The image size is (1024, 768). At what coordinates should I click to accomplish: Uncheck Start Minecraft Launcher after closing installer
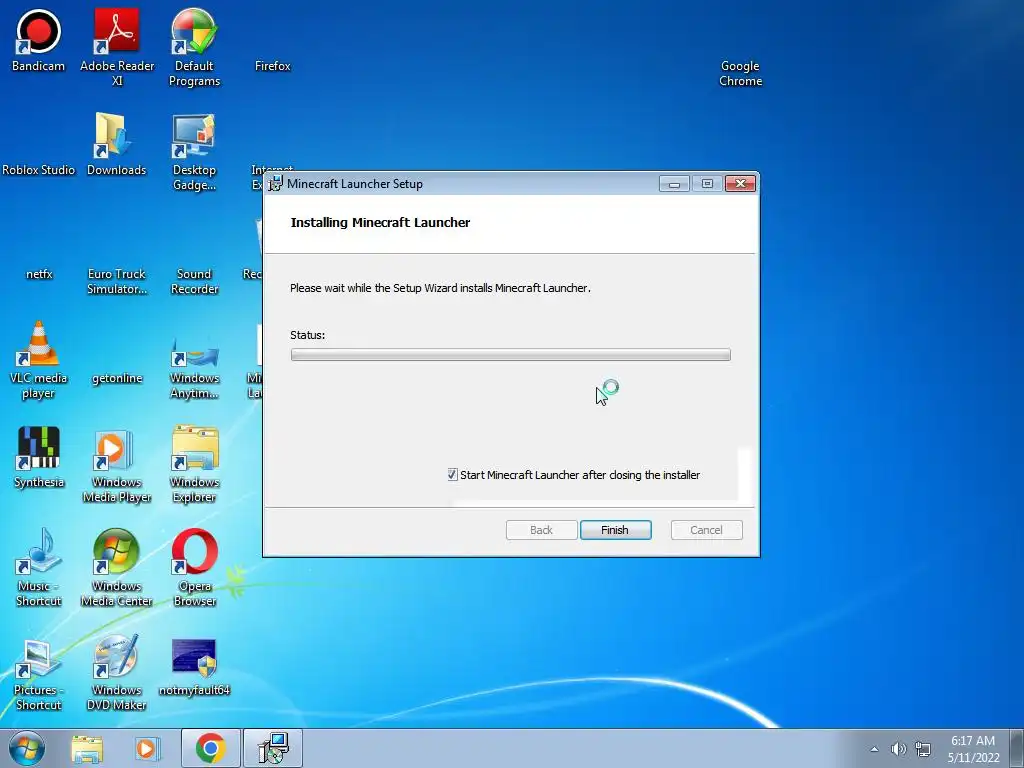point(453,475)
